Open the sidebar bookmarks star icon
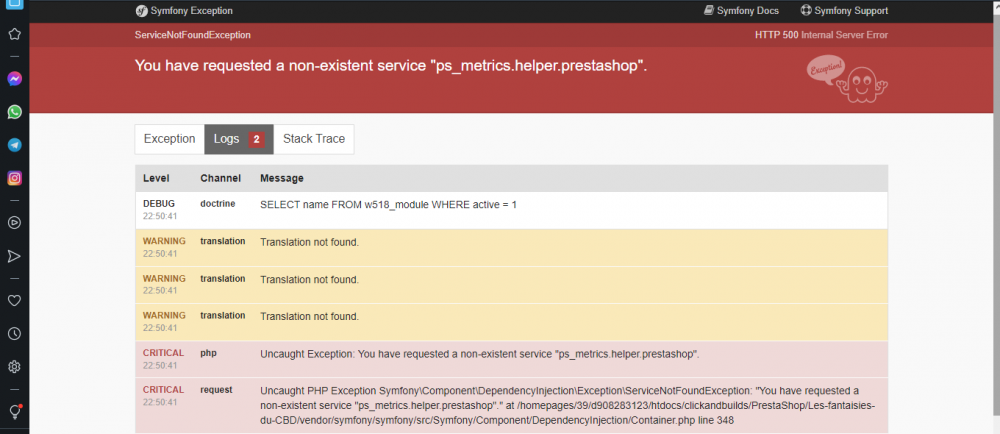The width and height of the screenshot is (1000, 434). tap(15, 34)
